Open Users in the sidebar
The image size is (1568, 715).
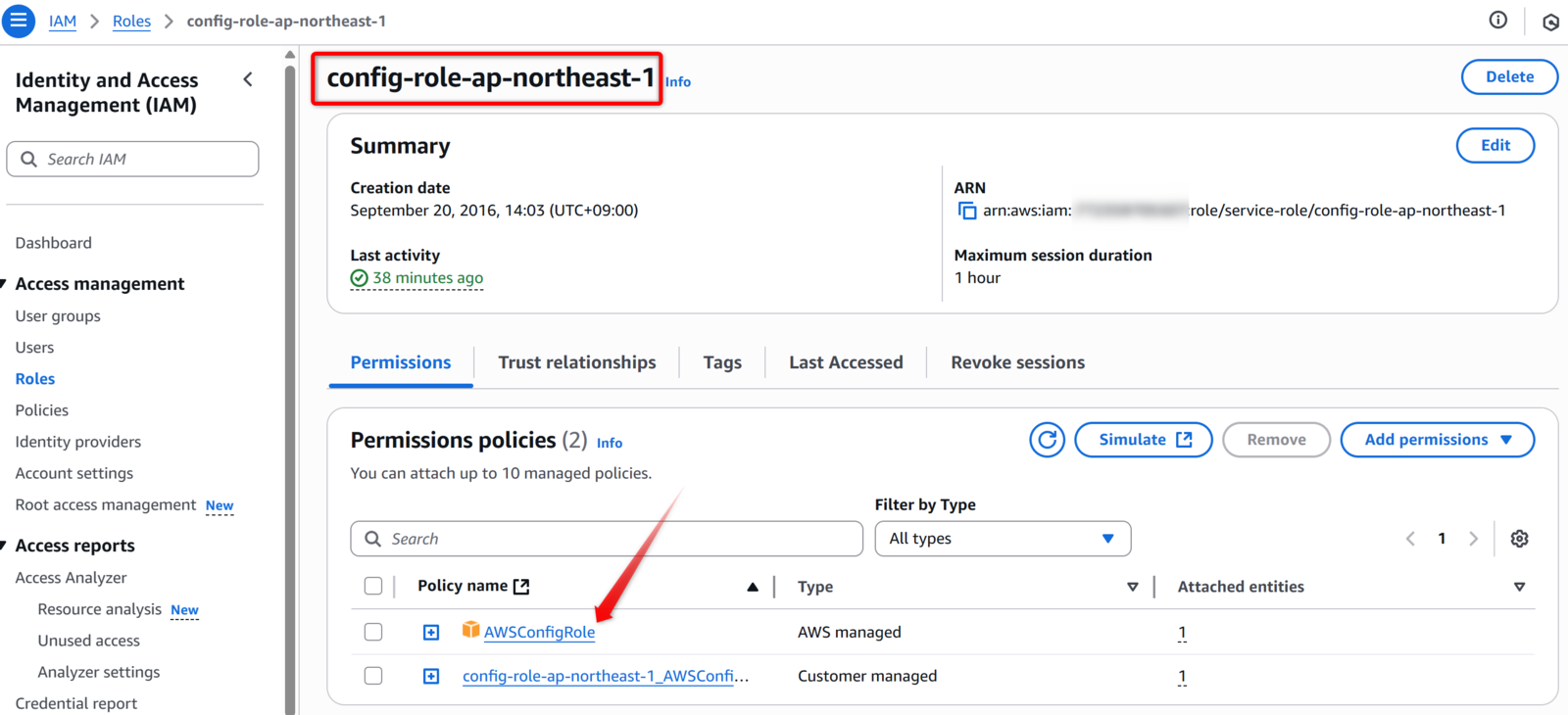[x=34, y=348]
